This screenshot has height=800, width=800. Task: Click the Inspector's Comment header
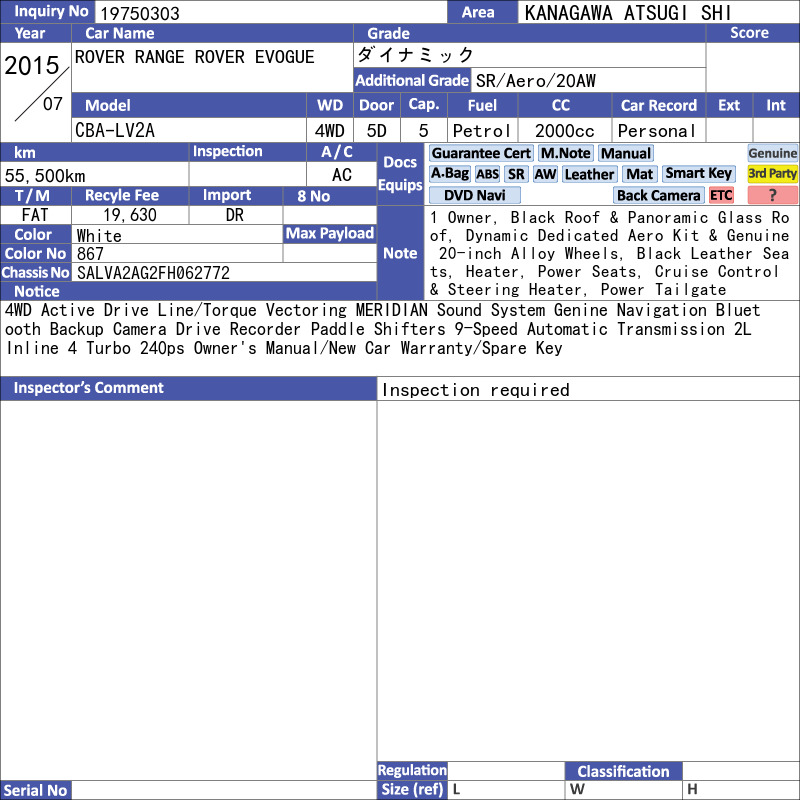pos(88,388)
